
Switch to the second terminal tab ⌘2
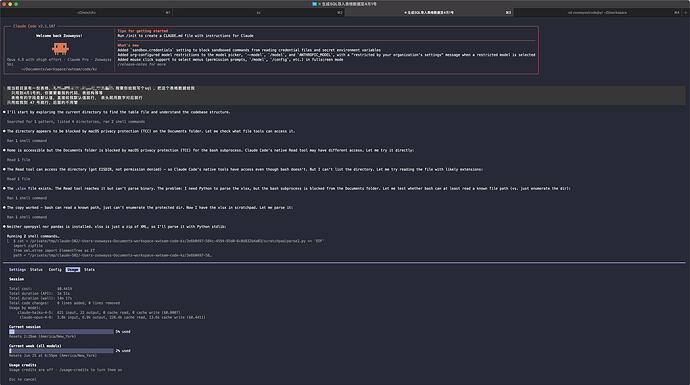pyautogui.click(x=259, y=12)
